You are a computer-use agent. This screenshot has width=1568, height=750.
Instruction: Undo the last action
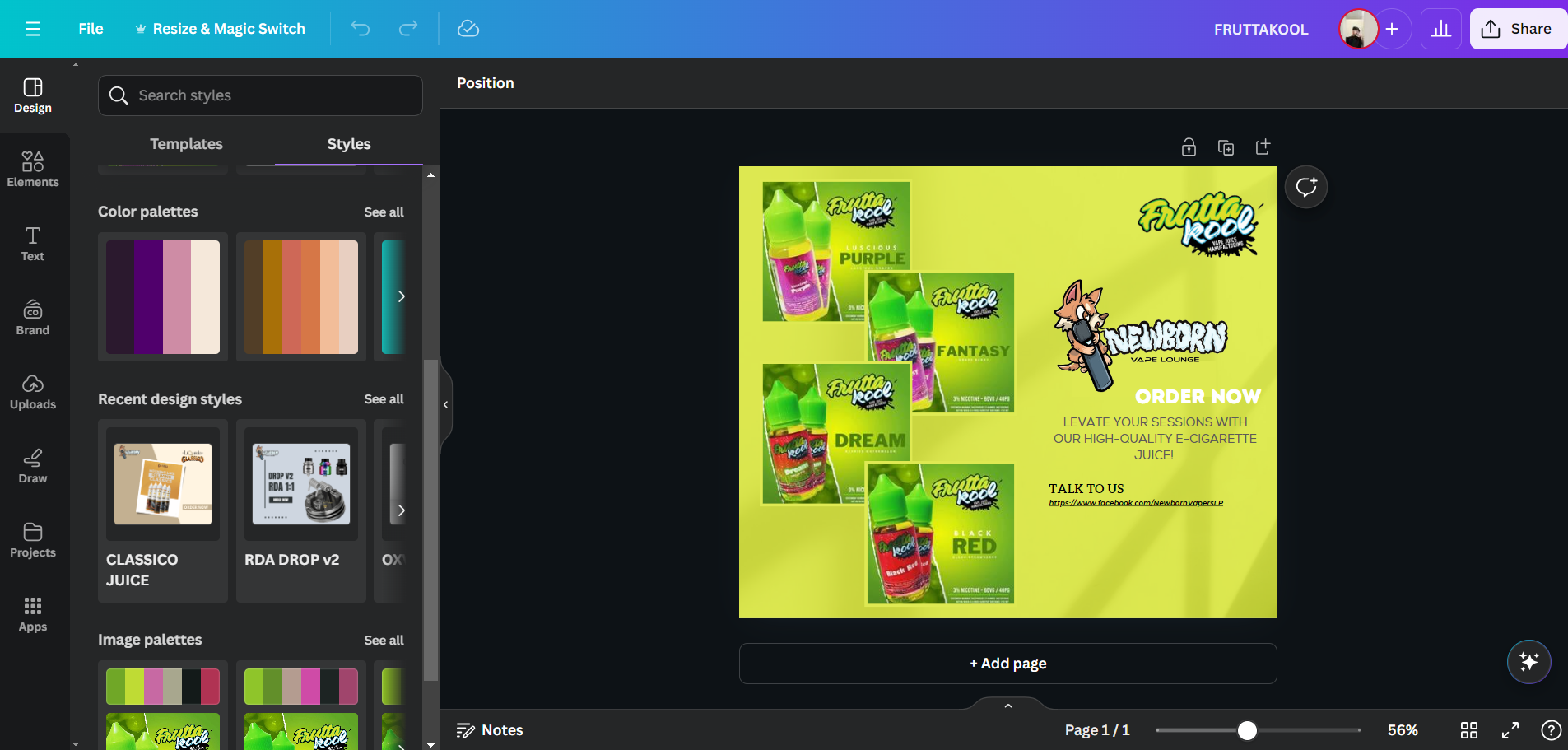click(361, 29)
